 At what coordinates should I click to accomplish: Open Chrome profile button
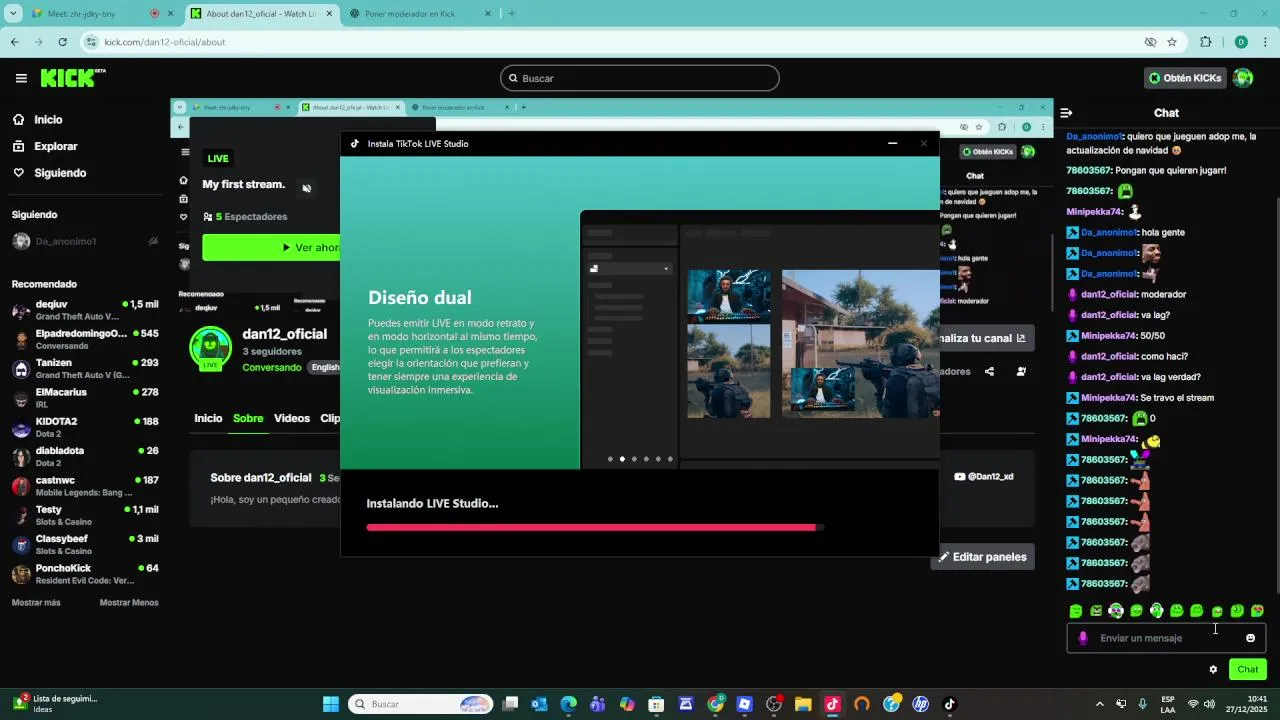pyautogui.click(x=1241, y=42)
